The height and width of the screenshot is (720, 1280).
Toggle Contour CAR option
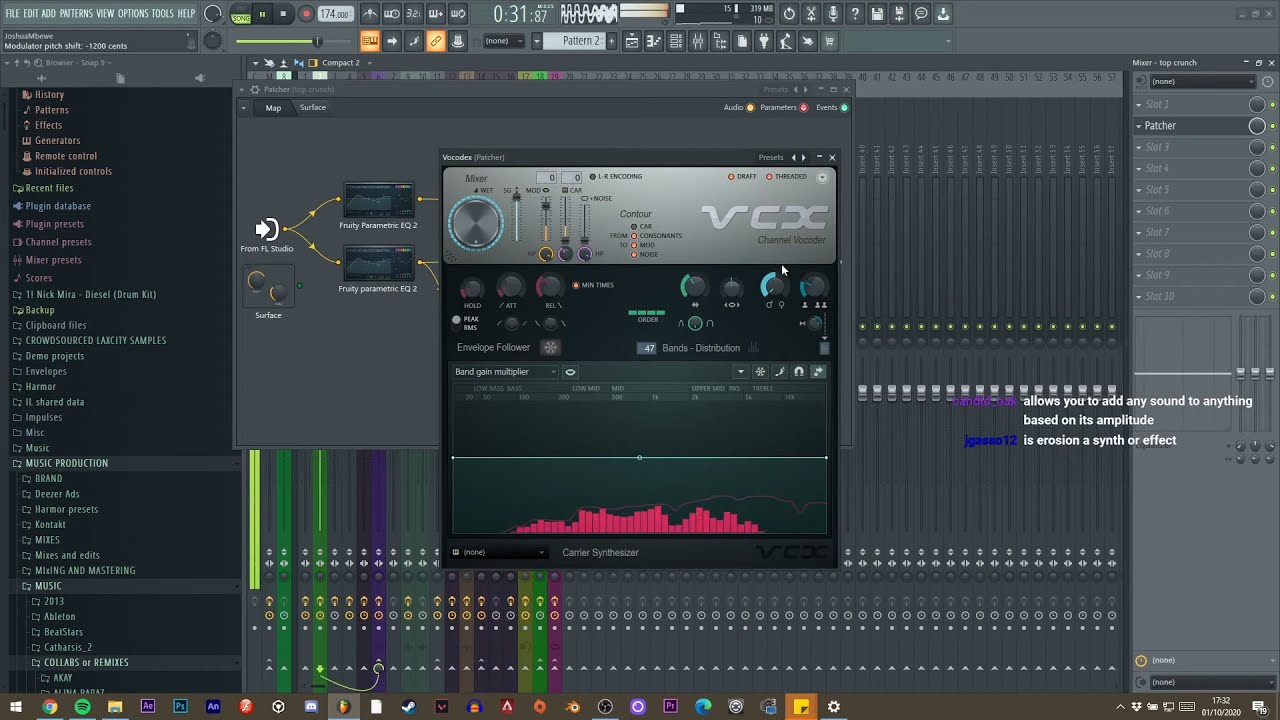click(x=640, y=227)
